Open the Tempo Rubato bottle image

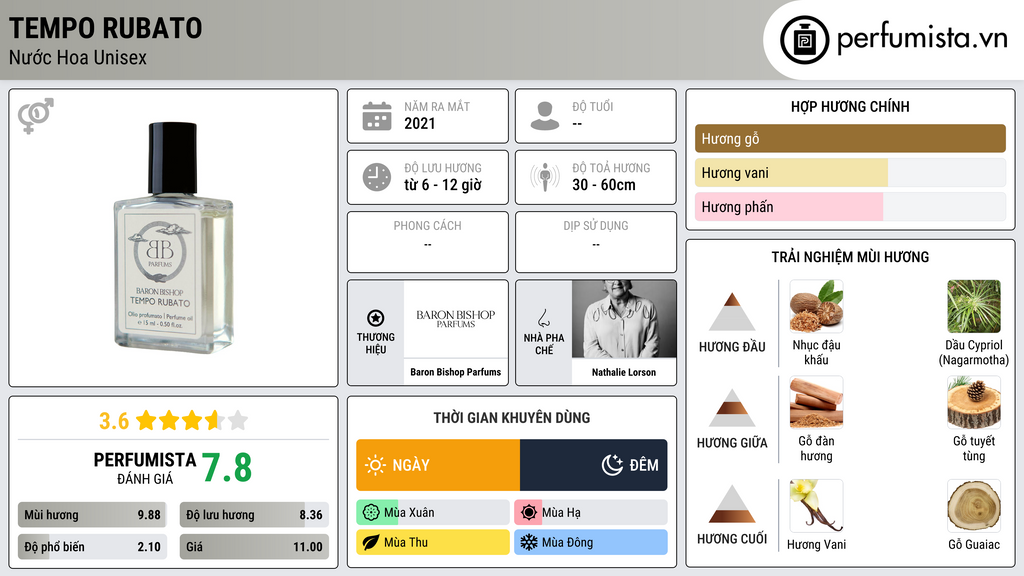pyautogui.click(x=173, y=238)
